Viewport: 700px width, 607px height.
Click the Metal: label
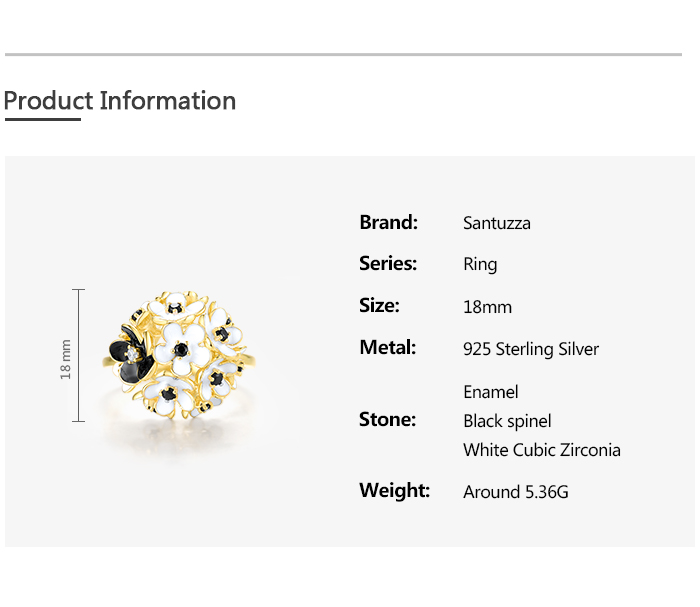388,348
